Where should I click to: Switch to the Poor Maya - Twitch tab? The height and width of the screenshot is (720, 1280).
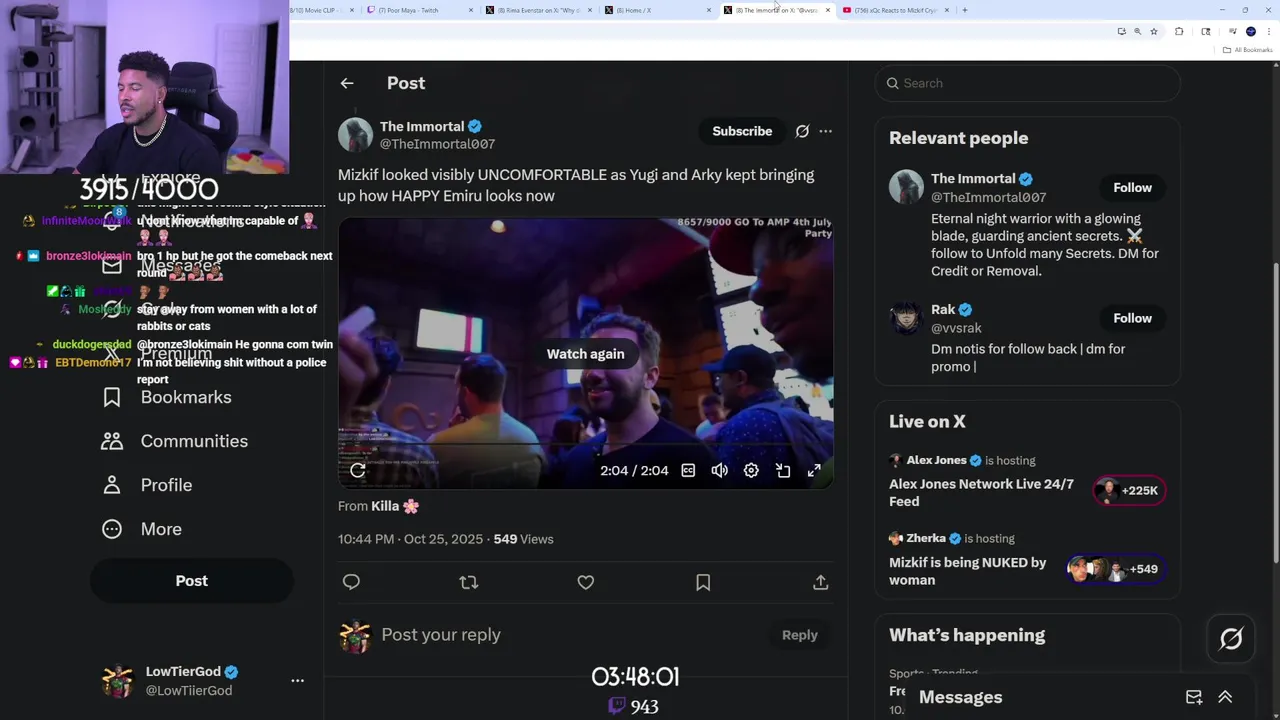420,10
